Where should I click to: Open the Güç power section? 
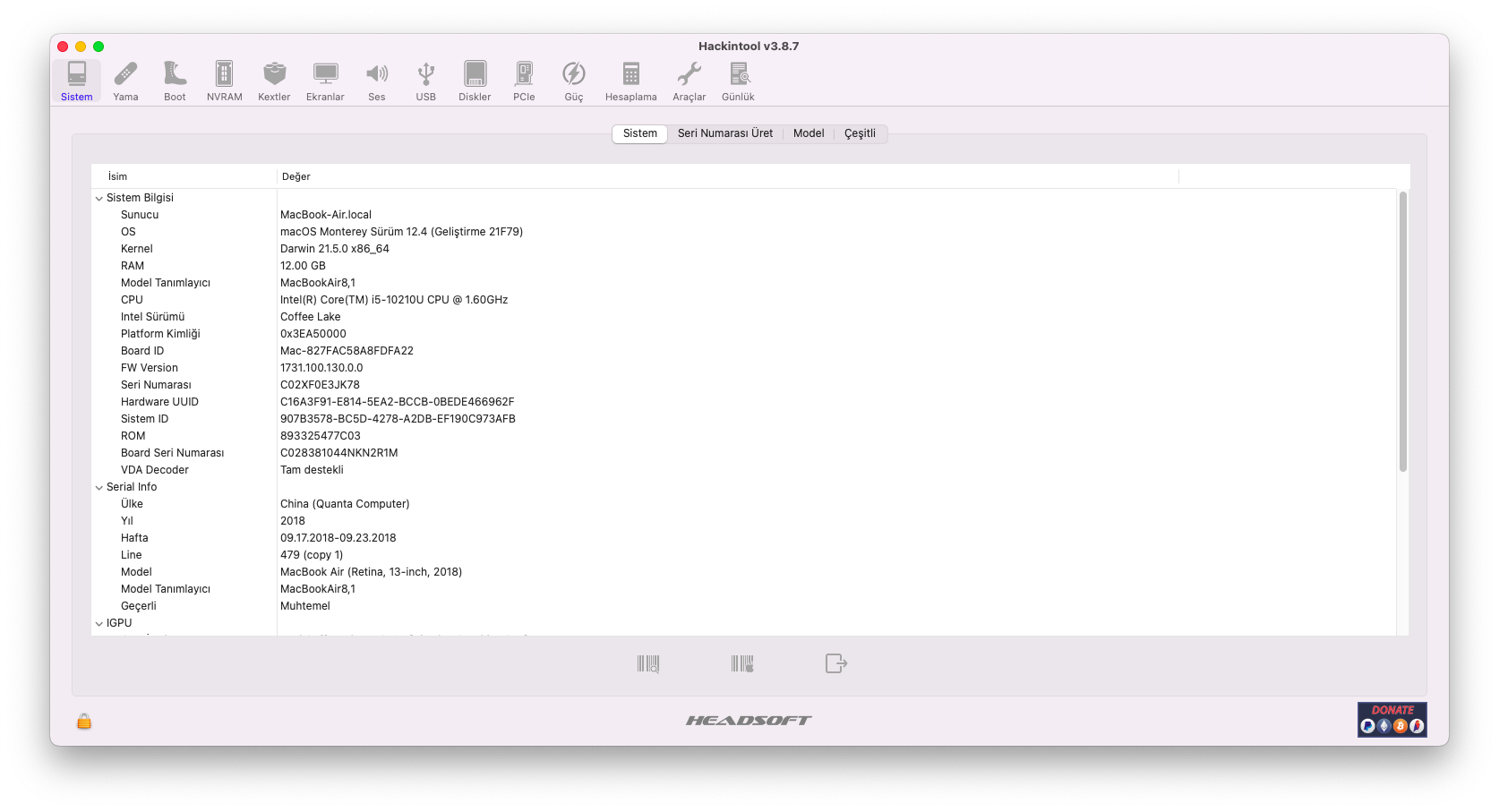pos(574,81)
